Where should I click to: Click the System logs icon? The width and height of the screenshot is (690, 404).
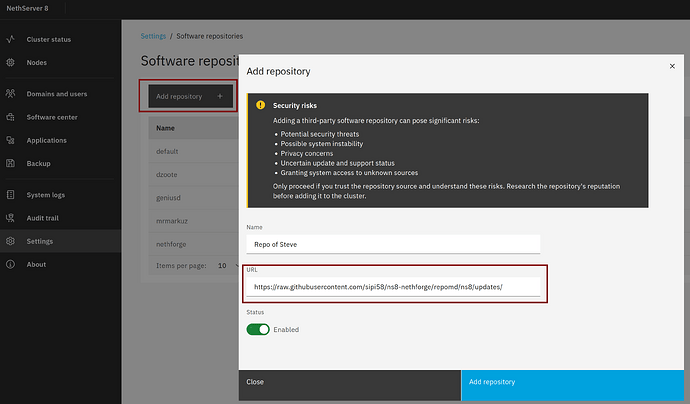(10, 195)
